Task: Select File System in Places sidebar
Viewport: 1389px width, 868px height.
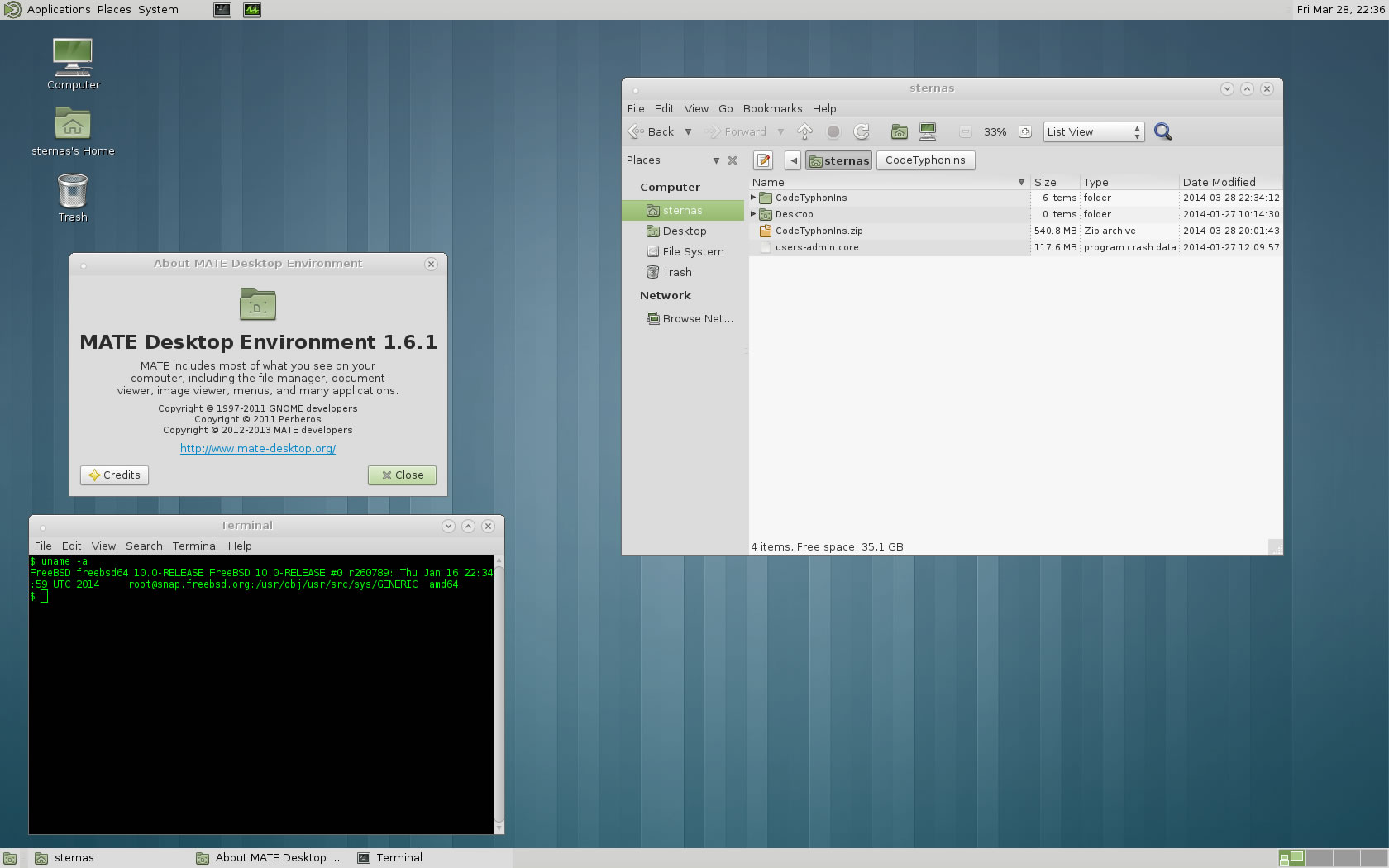Action: coord(685,251)
